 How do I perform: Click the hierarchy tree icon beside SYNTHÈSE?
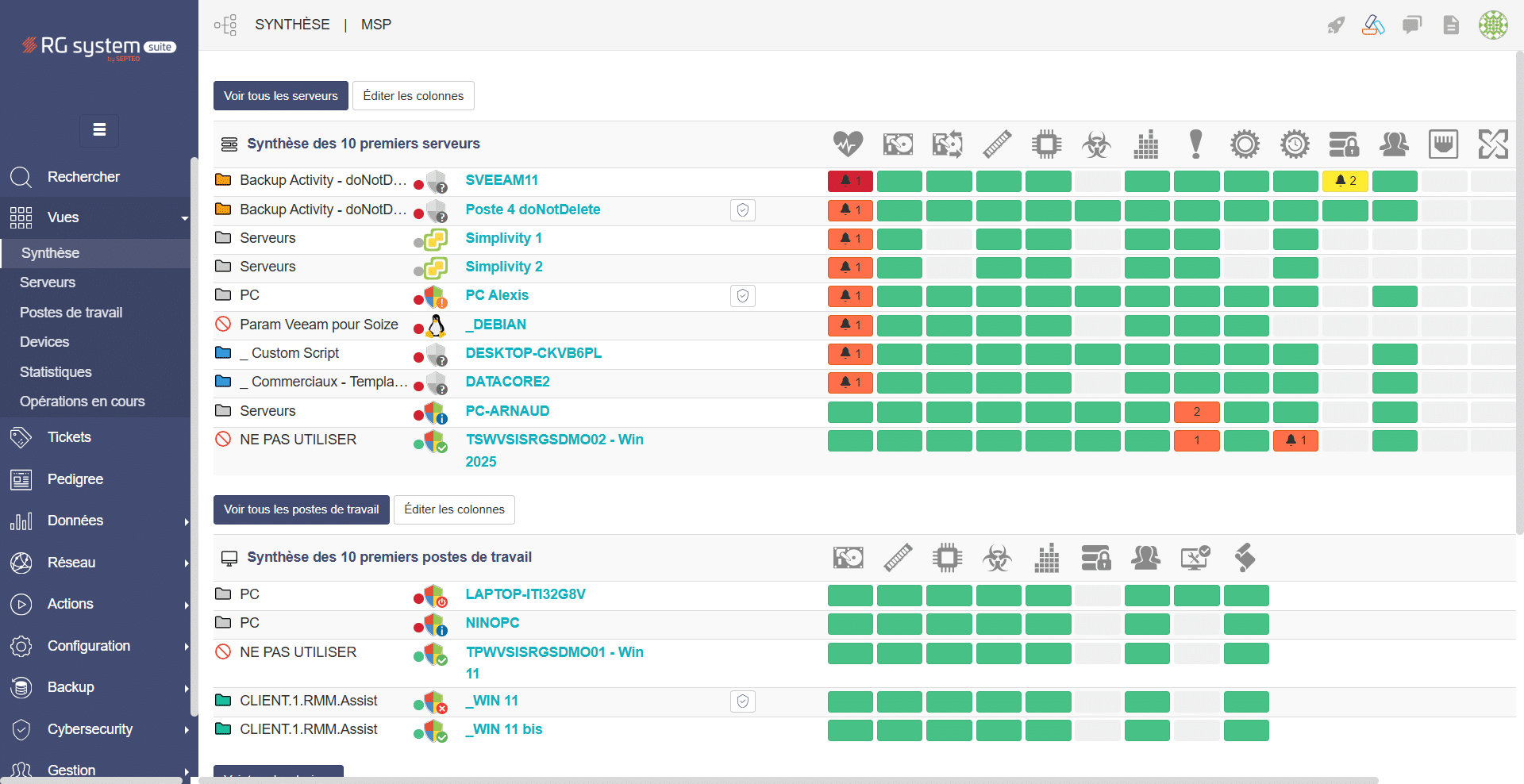coord(225,25)
